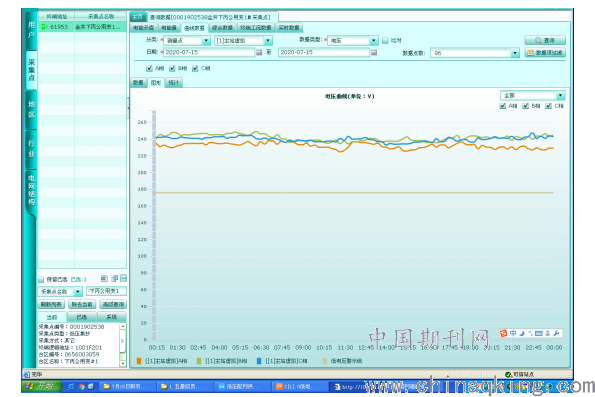This screenshot has width=595, height=397.
Task: Toggle the C相 checkbox above the chart legend
Action: pos(548,106)
